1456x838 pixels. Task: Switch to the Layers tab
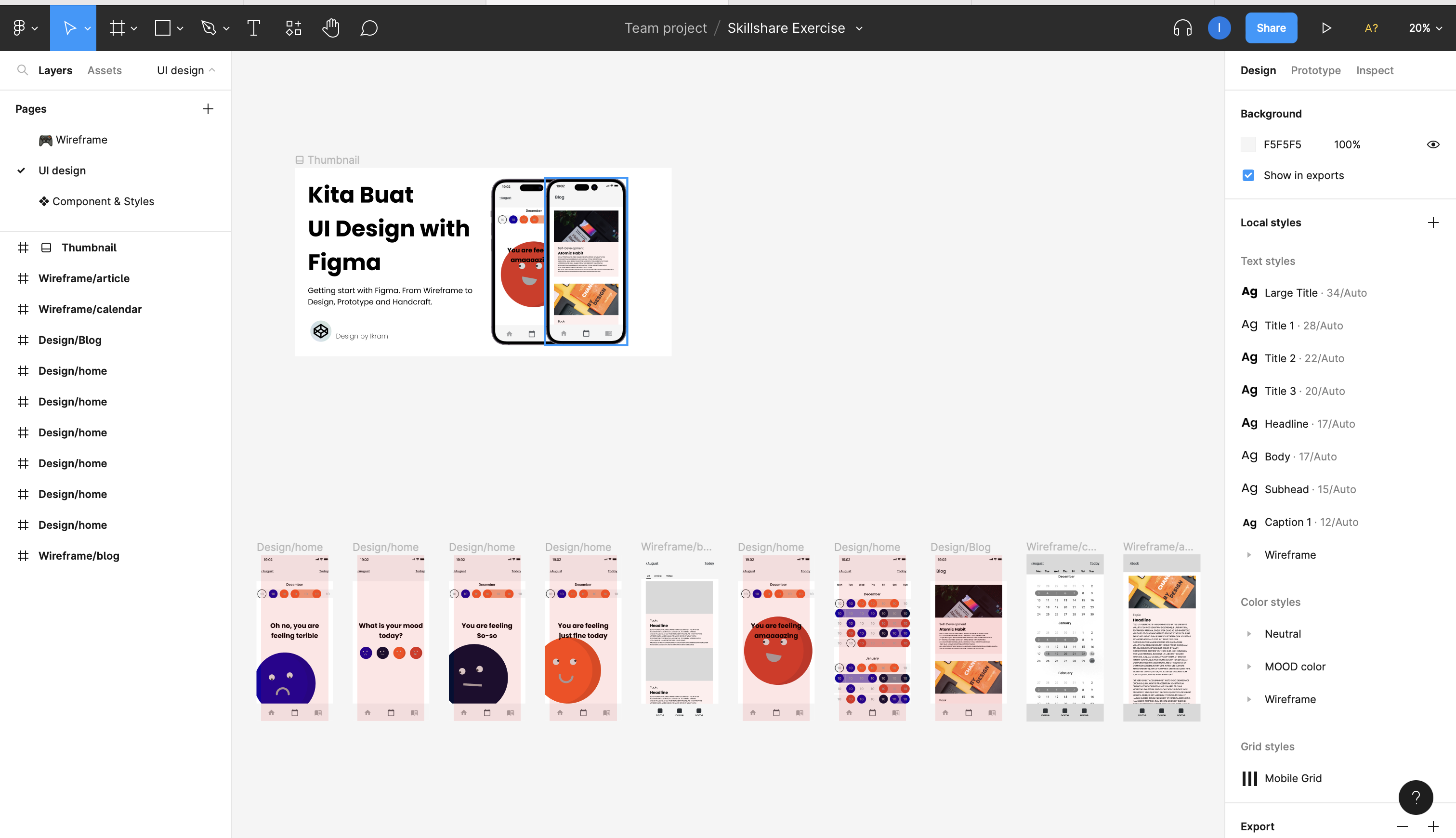(55, 70)
